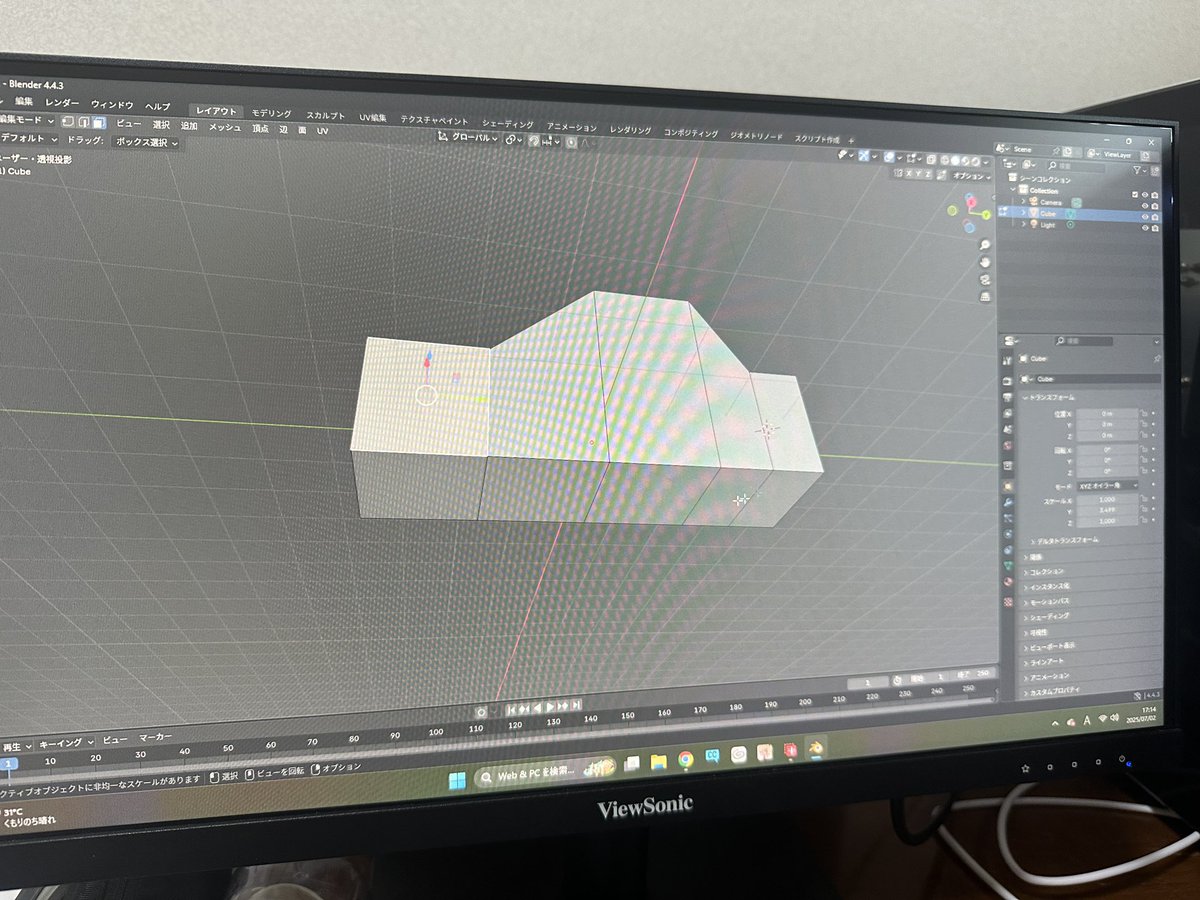Switch to モデリング workspace tab
The height and width of the screenshot is (900, 1200).
point(271,113)
